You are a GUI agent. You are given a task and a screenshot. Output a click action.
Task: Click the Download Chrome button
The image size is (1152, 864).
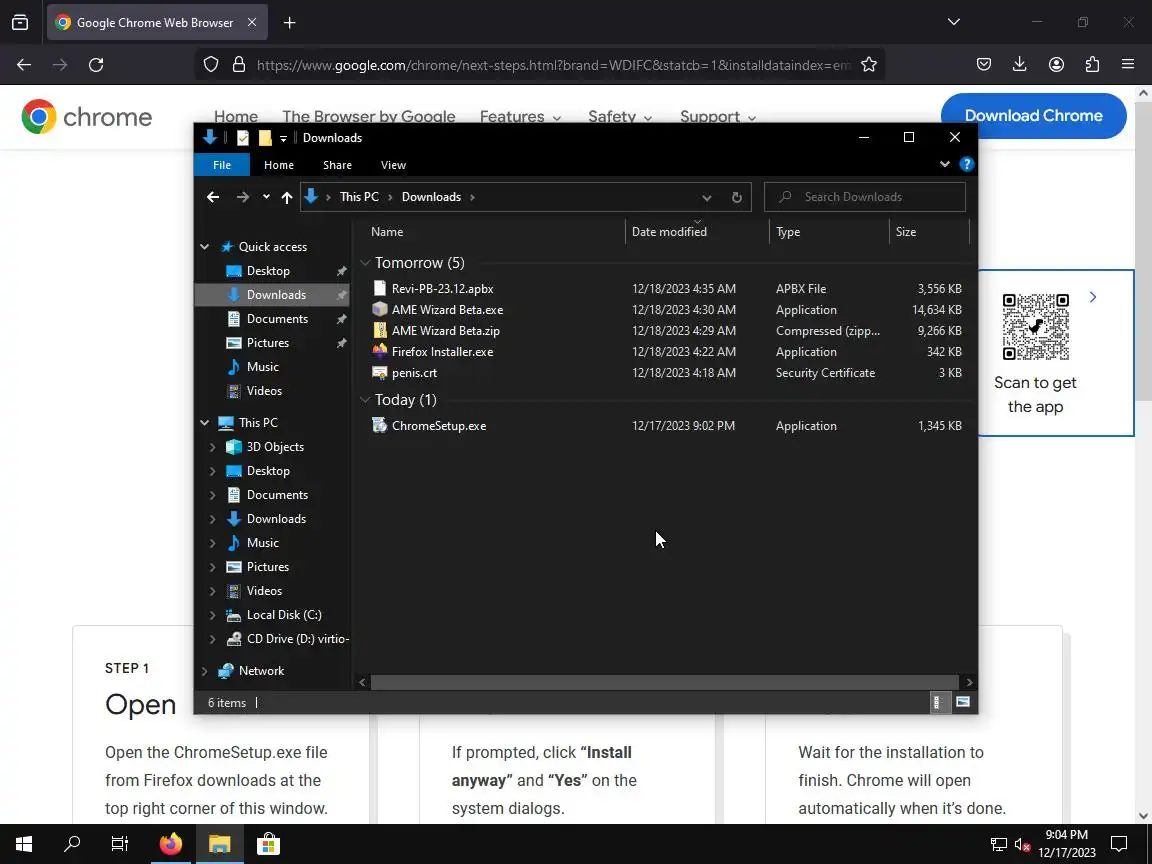[x=1033, y=115]
